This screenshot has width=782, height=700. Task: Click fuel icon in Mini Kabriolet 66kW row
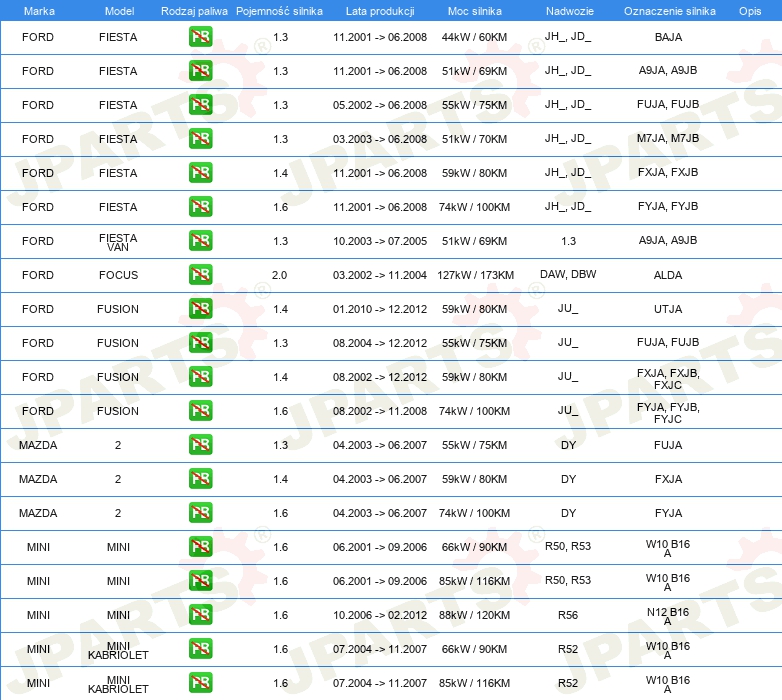tap(200, 649)
